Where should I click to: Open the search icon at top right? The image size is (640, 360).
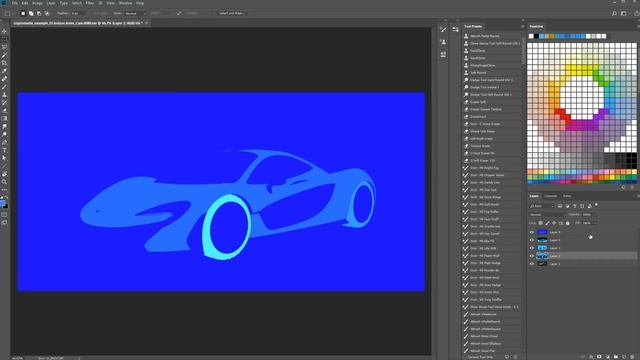614,13
